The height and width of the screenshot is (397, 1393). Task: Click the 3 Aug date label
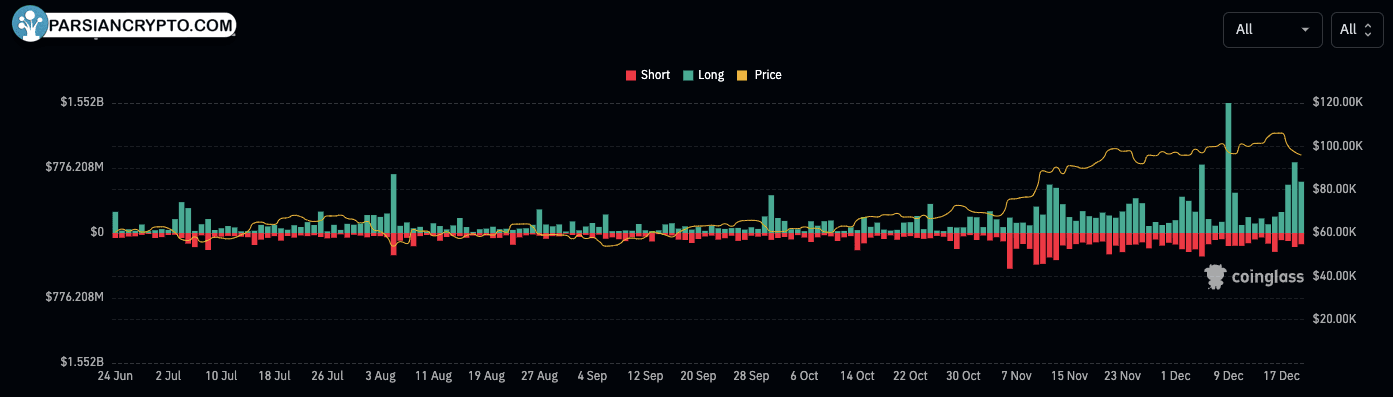(x=380, y=376)
